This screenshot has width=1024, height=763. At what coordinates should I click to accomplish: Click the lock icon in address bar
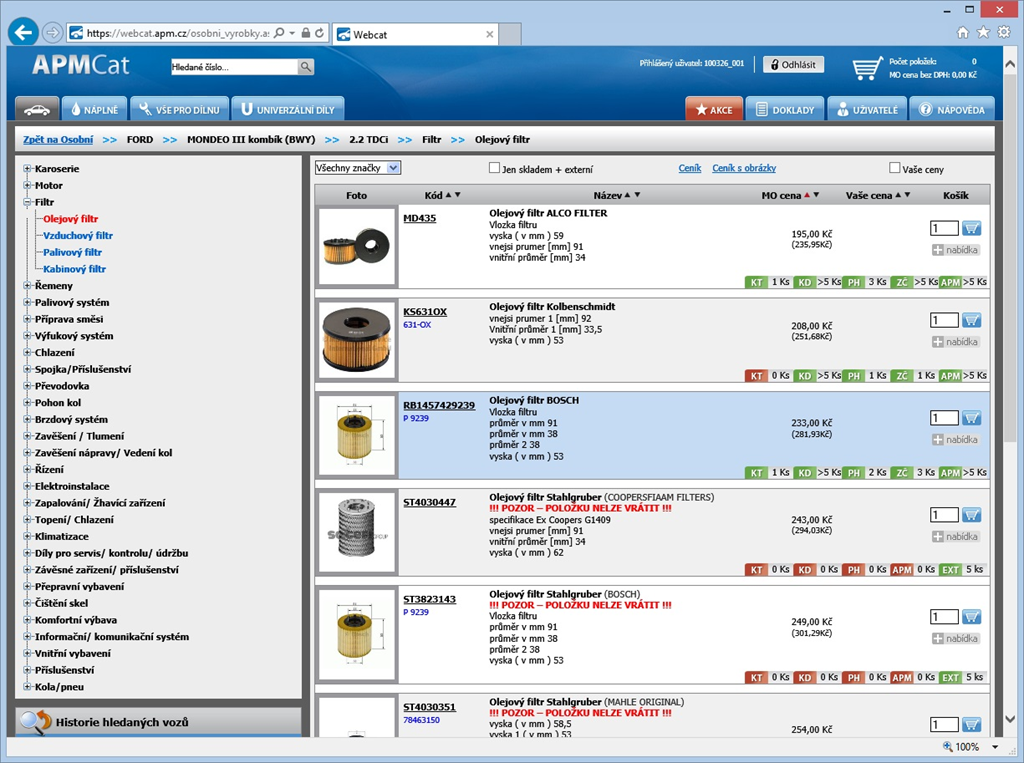click(306, 33)
